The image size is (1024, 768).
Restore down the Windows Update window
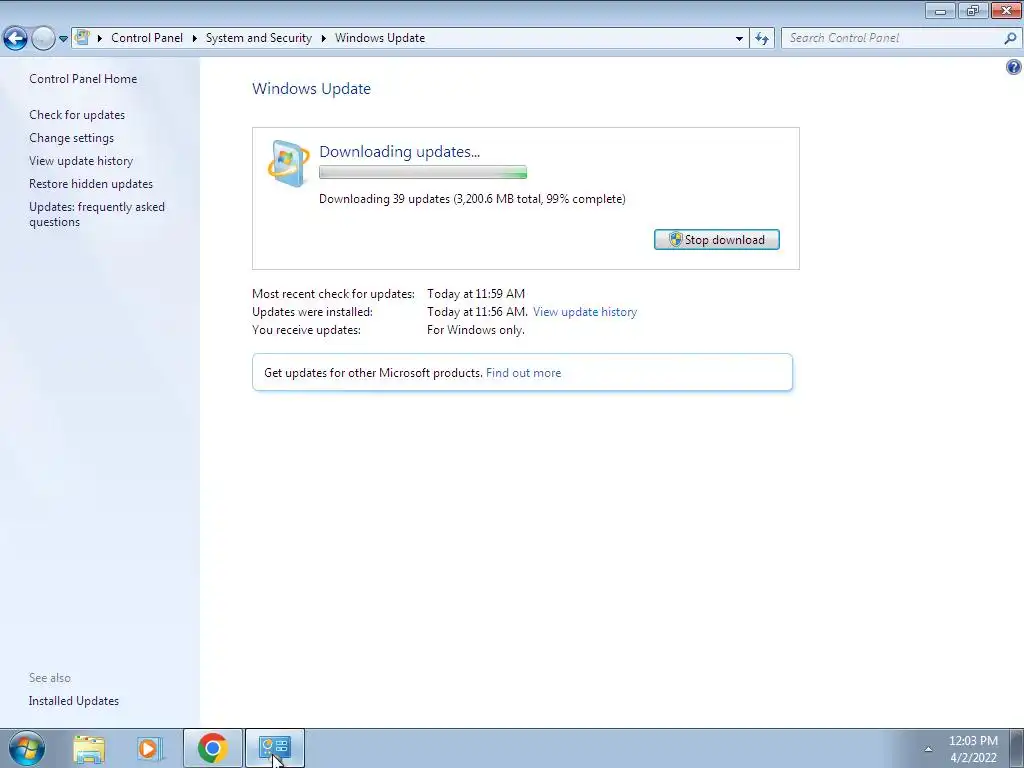(973, 10)
